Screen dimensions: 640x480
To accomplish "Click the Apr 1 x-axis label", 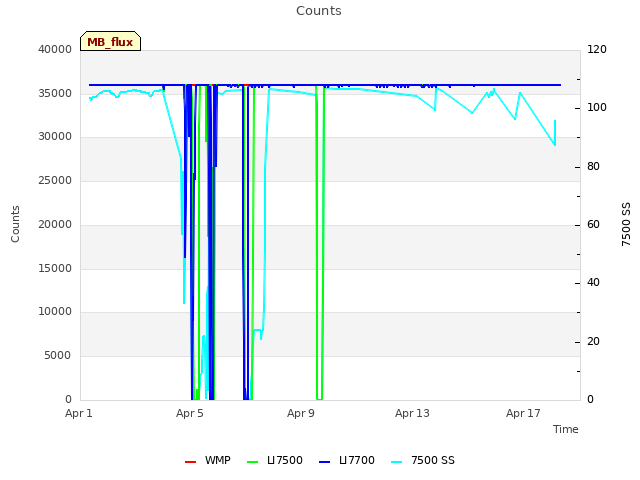I will [79, 413].
